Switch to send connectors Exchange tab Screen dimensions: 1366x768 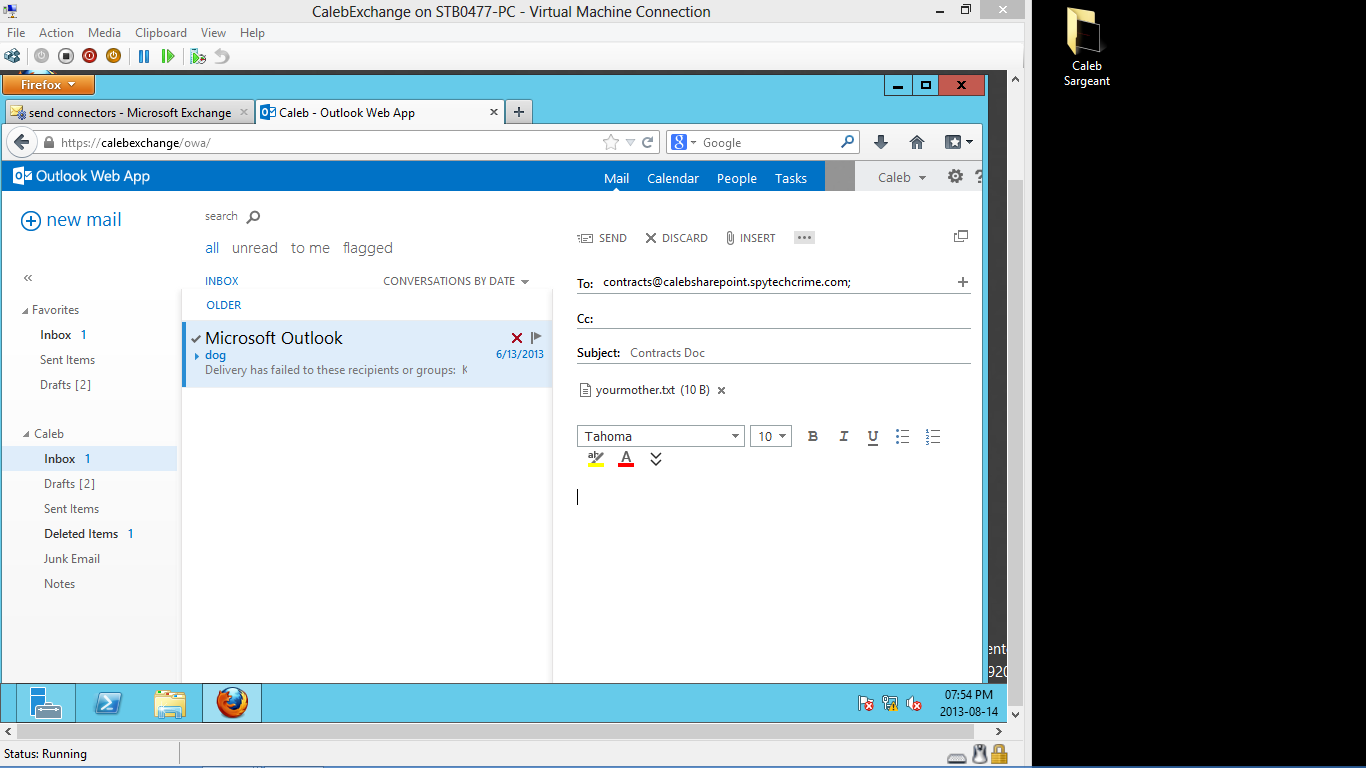130,112
